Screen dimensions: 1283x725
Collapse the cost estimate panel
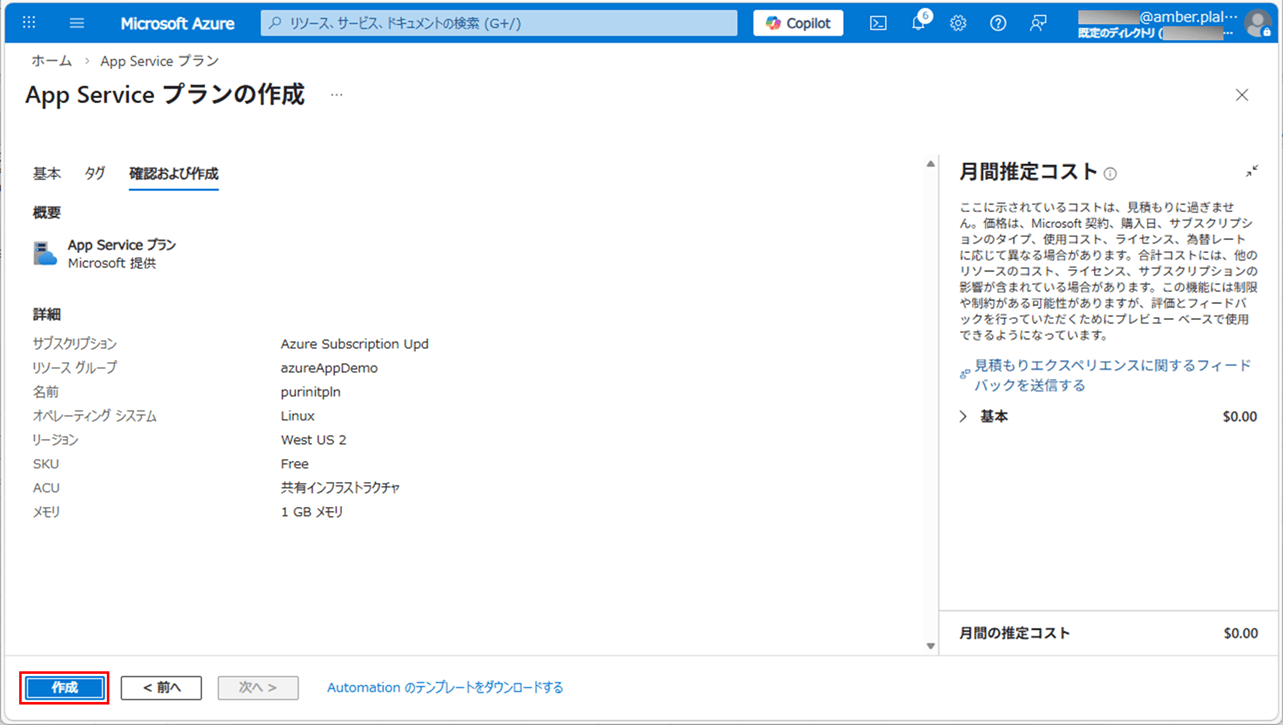[1251, 171]
